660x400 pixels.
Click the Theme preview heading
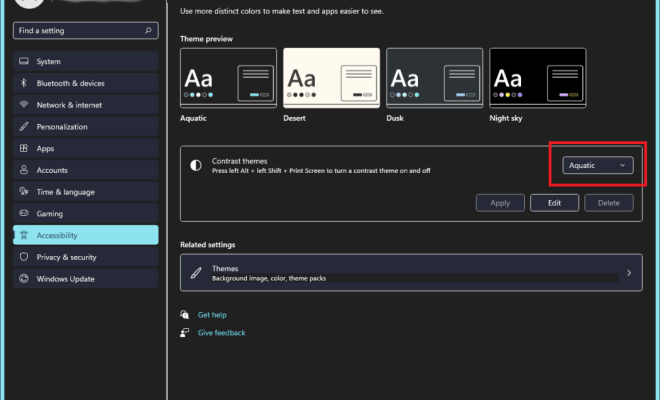[206, 39]
